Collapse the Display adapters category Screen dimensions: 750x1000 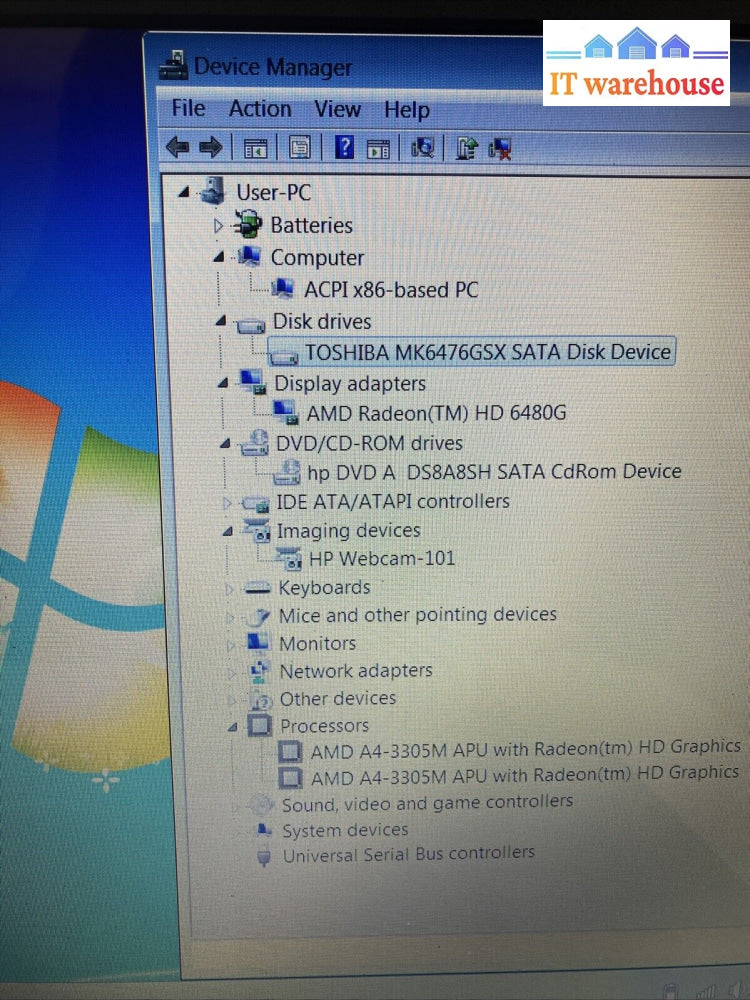(x=221, y=383)
